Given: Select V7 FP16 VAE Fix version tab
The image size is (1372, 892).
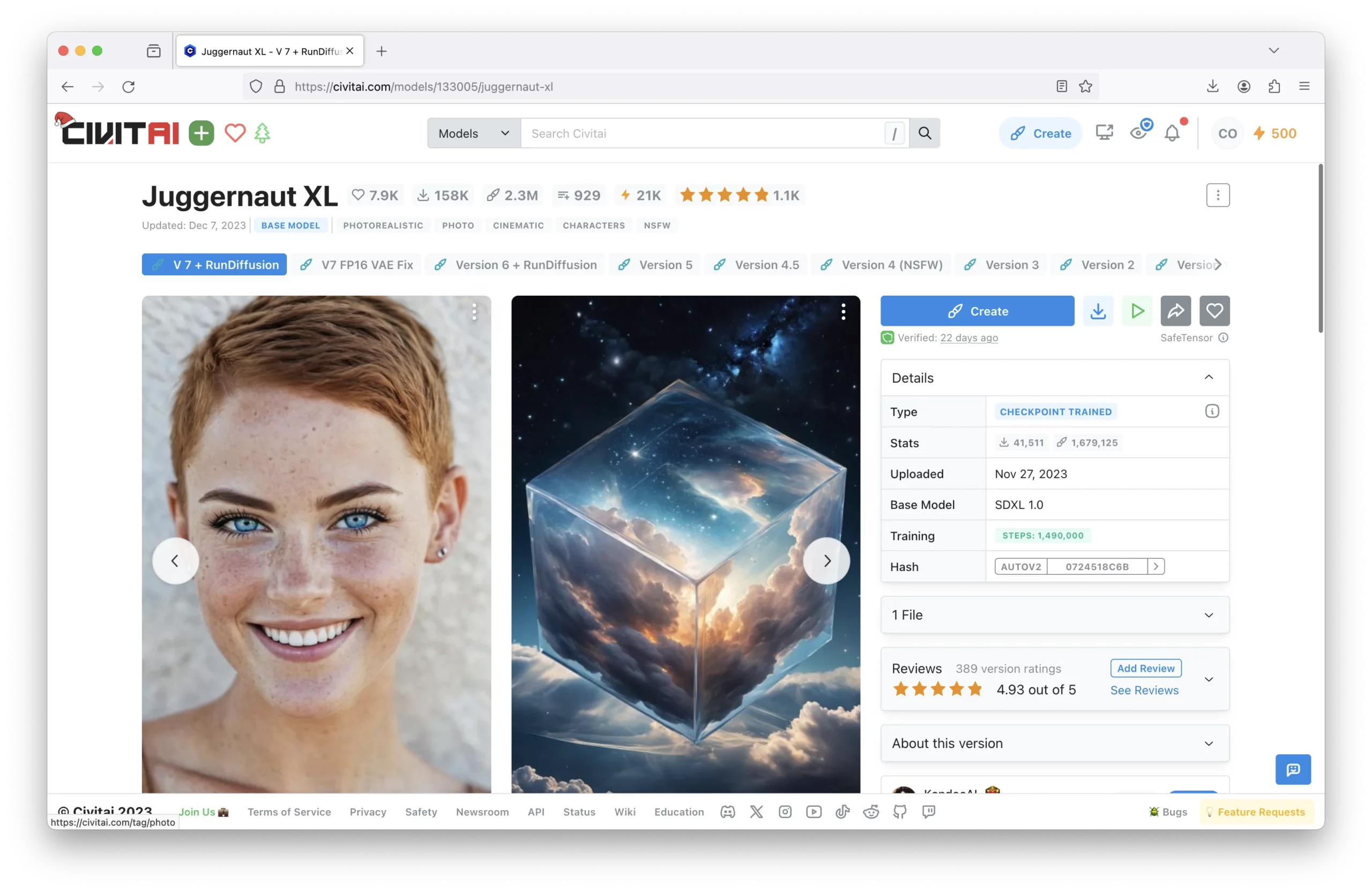Looking at the screenshot, I should click(356, 265).
